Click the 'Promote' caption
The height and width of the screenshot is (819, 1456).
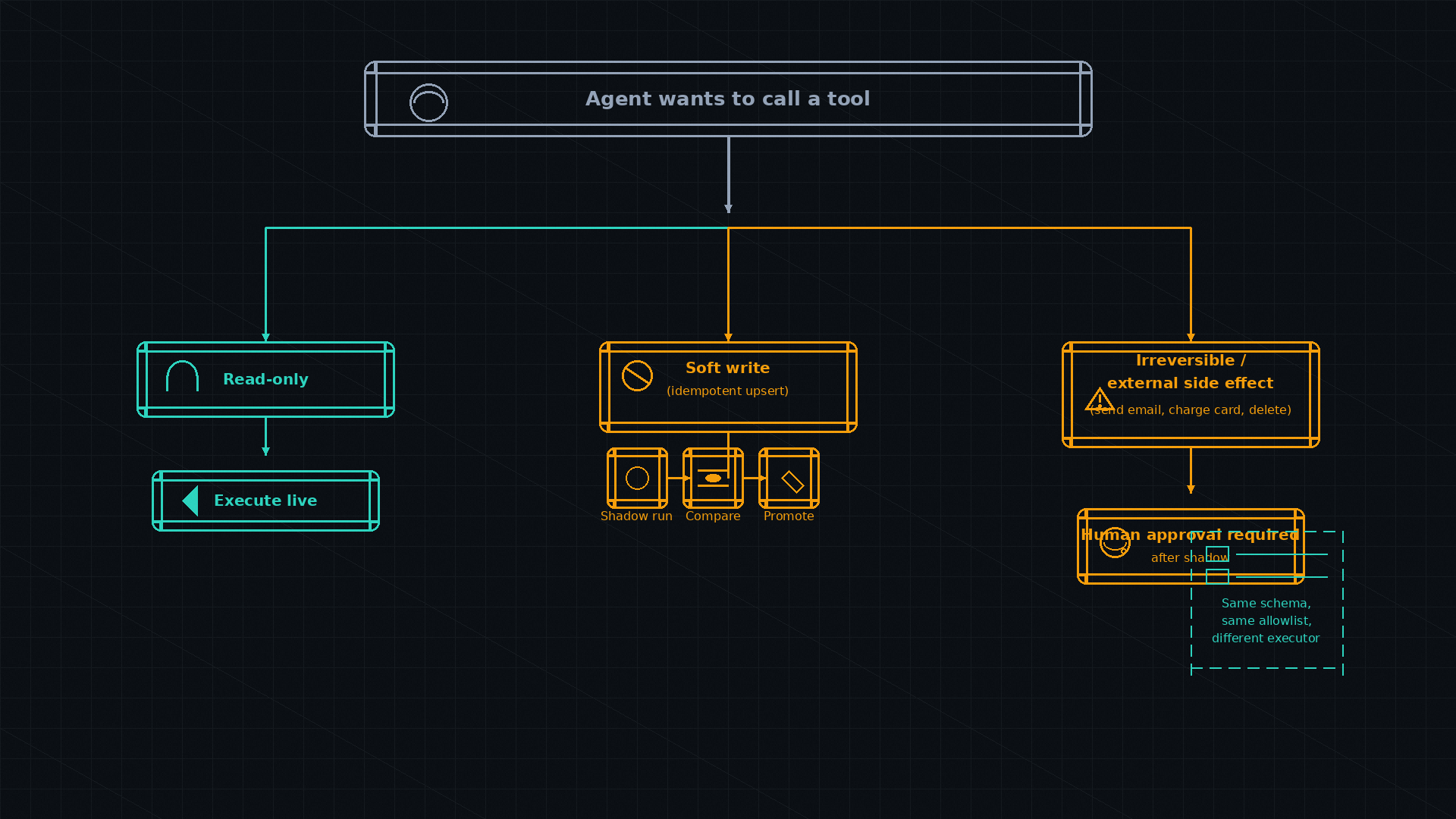(789, 516)
